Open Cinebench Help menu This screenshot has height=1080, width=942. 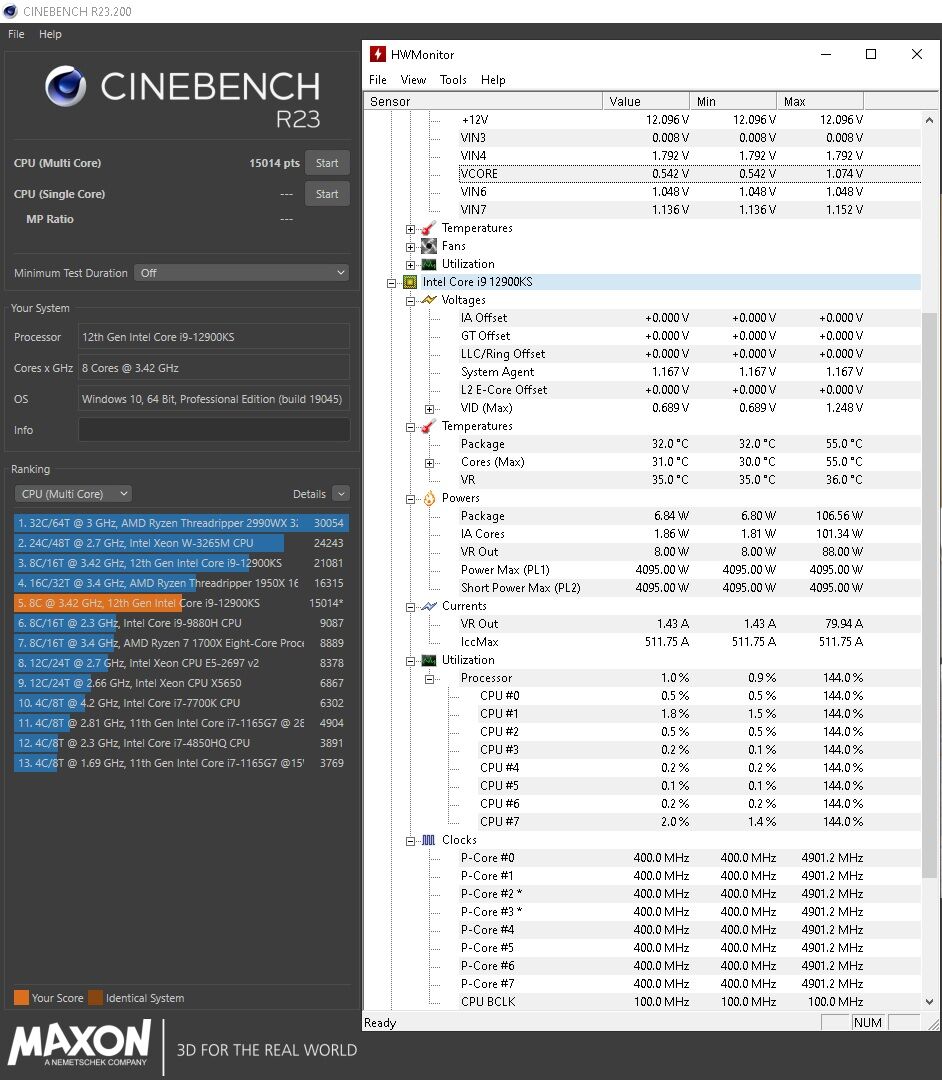50,34
